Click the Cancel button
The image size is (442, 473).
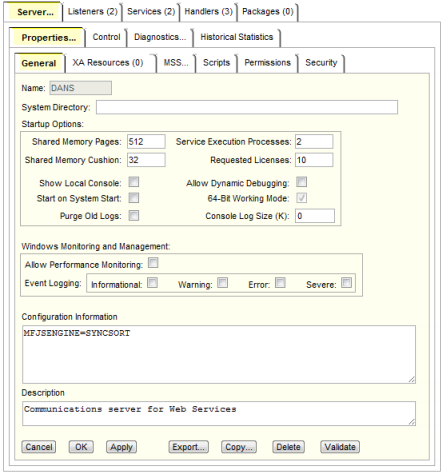[39, 447]
